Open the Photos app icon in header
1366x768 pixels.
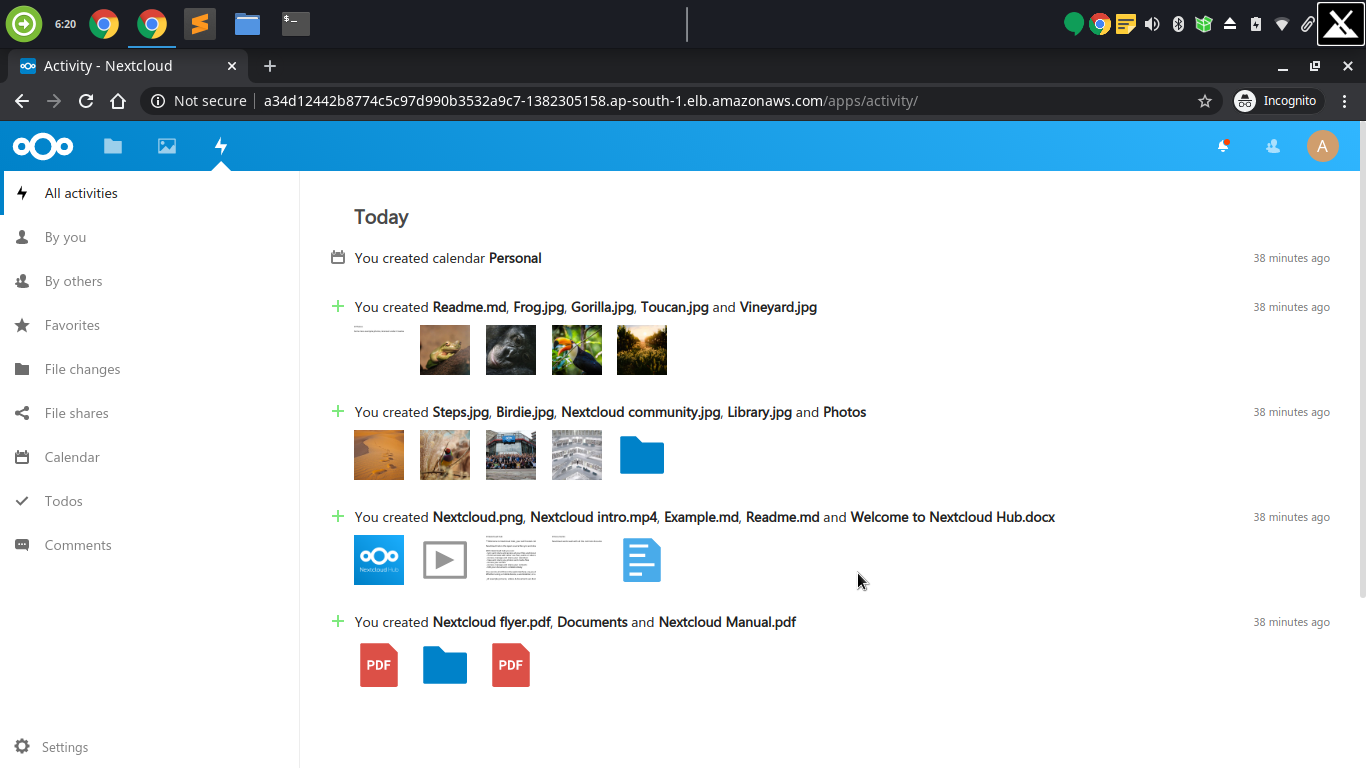[167, 146]
